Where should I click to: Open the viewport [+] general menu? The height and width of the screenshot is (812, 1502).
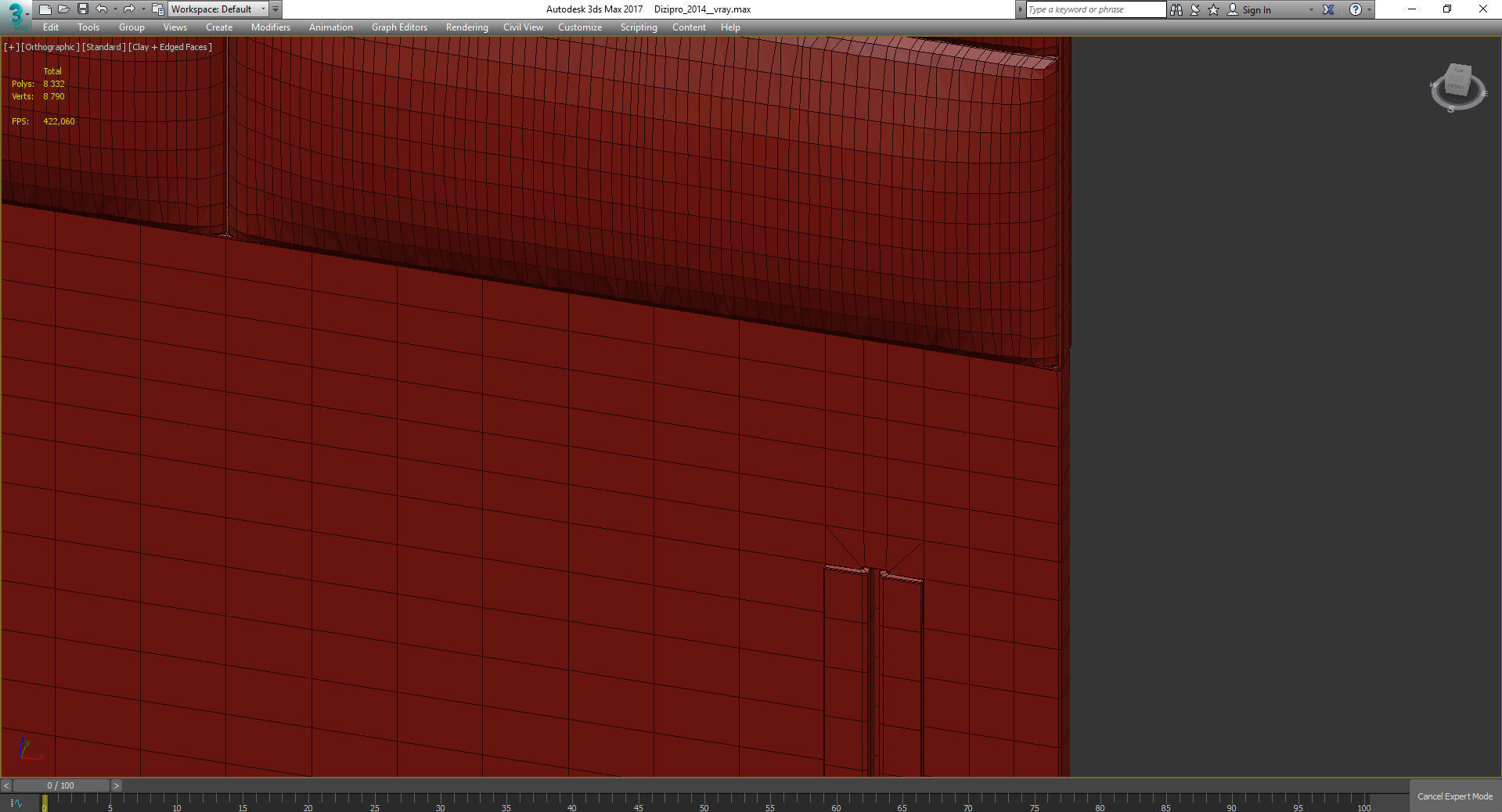point(11,47)
